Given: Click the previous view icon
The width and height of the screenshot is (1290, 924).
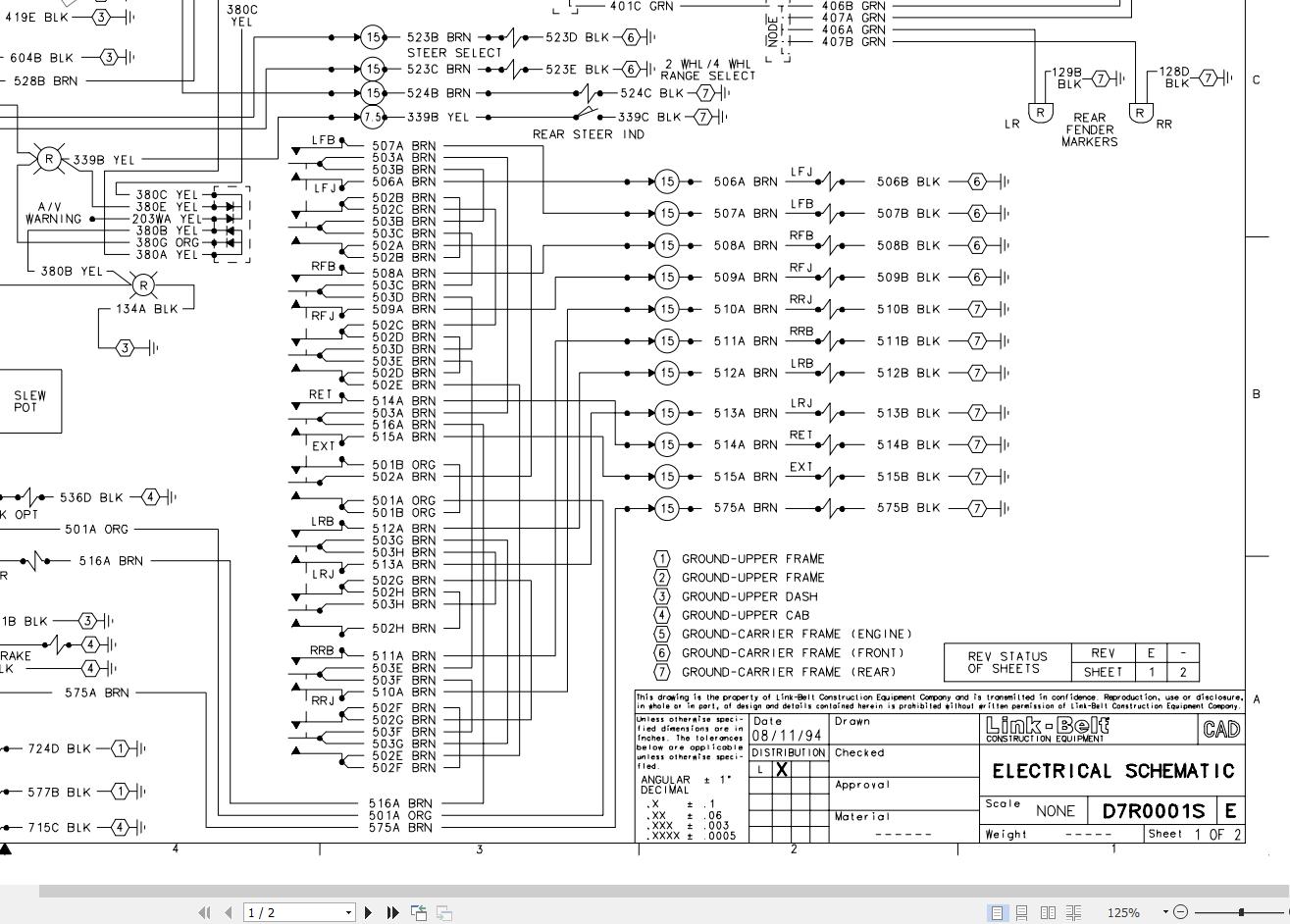Looking at the screenshot, I should pyautogui.click(x=419, y=912).
